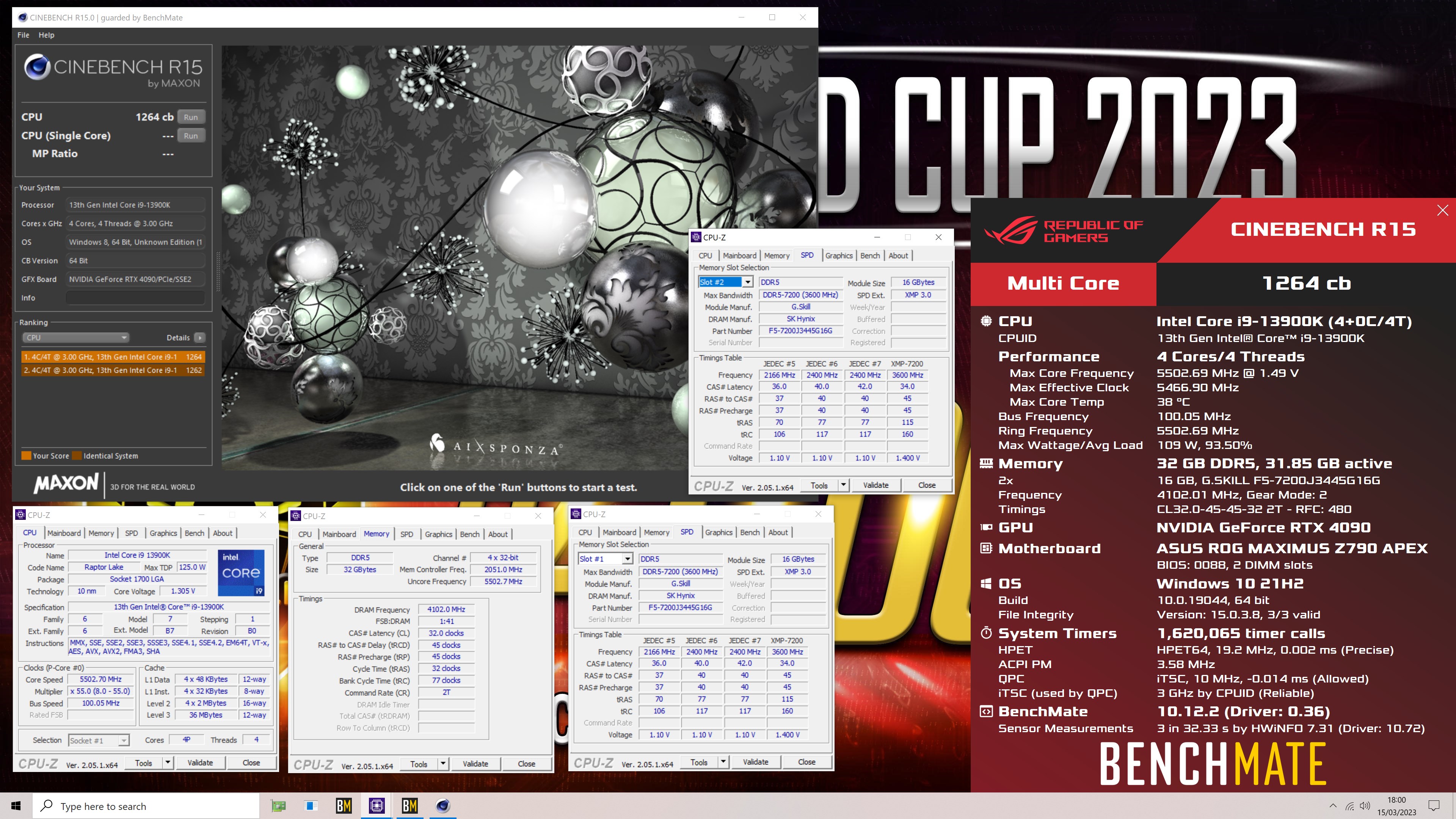Click the Uncore Frequency value 5502.7 MHz
This screenshot has width=1456, height=819.
[503, 581]
